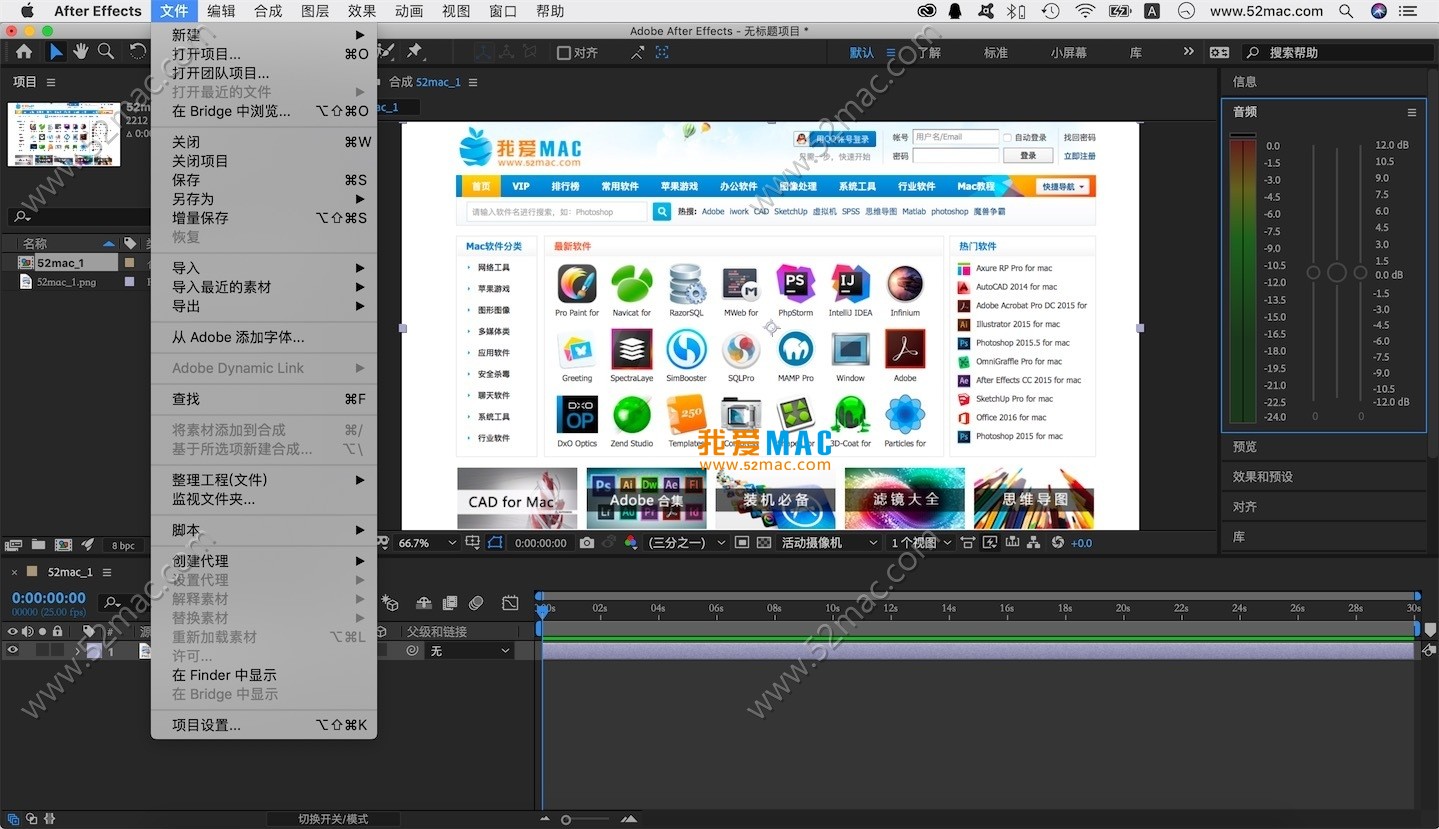Toggle the transparency grid icon
The height and width of the screenshot is (829, 1439).
click(x=763, y=543)
